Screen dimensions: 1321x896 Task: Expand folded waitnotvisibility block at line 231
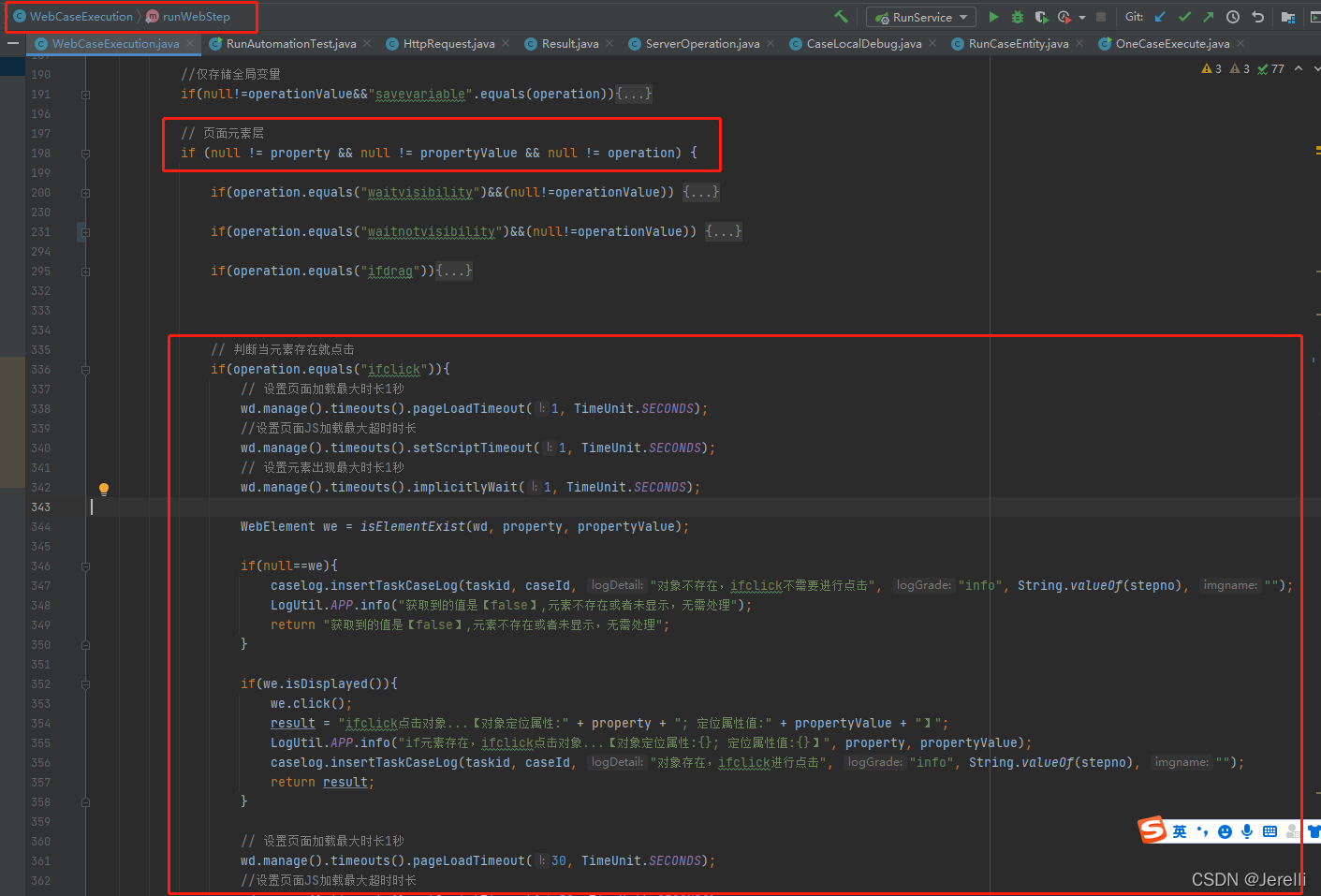tap(85, 232)
